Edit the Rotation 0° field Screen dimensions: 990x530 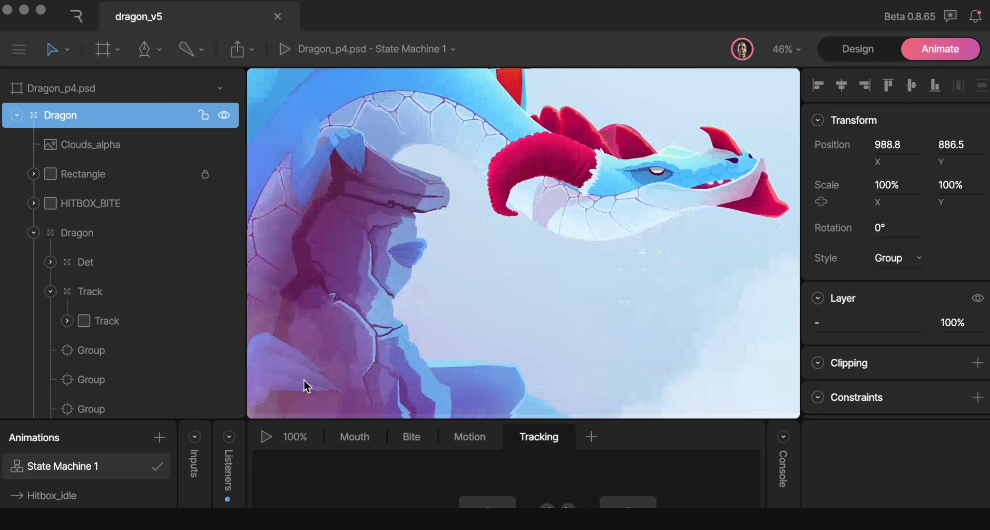(x=897, y=227)
